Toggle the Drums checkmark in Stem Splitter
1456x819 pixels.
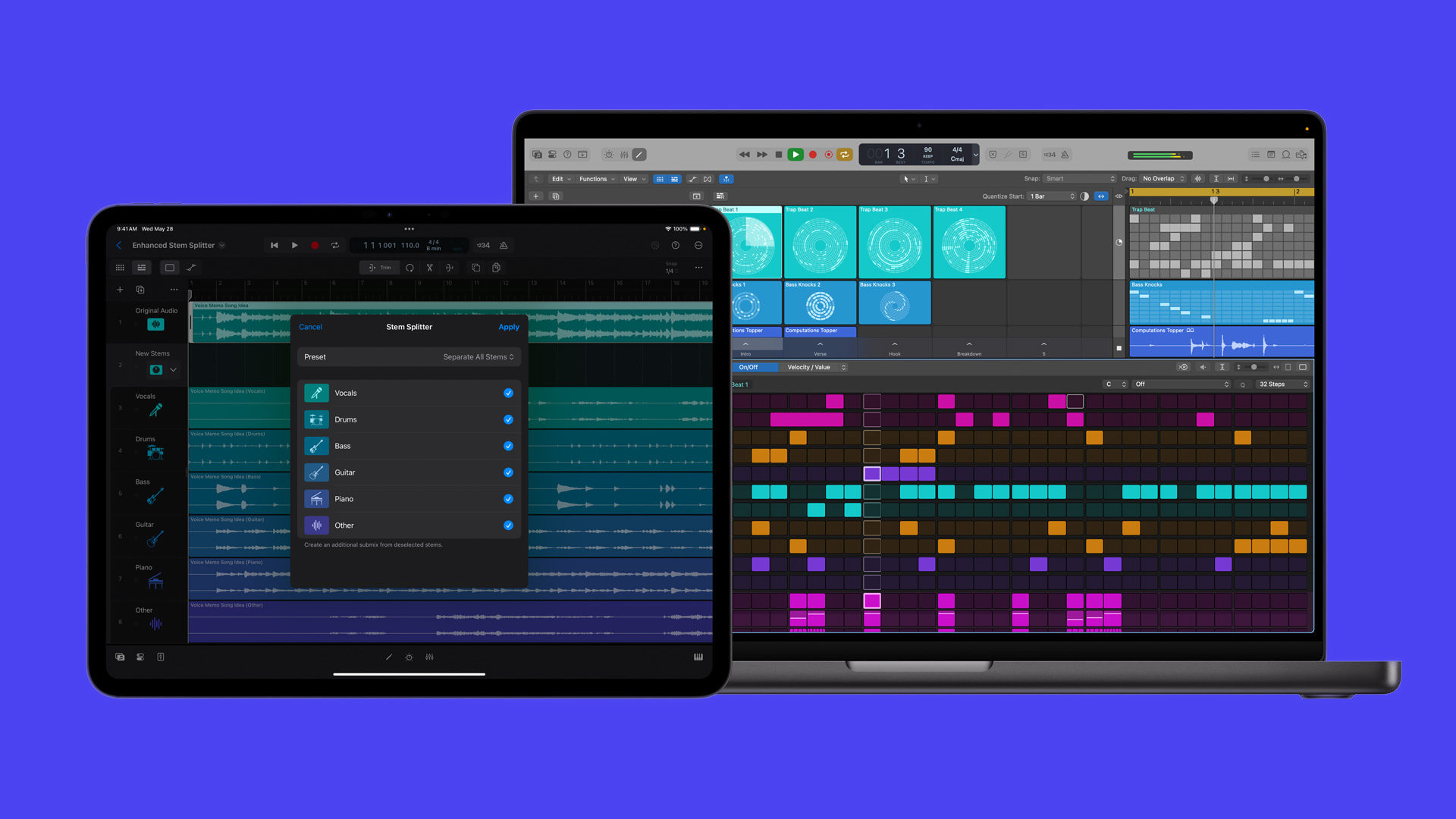point(508,419)
